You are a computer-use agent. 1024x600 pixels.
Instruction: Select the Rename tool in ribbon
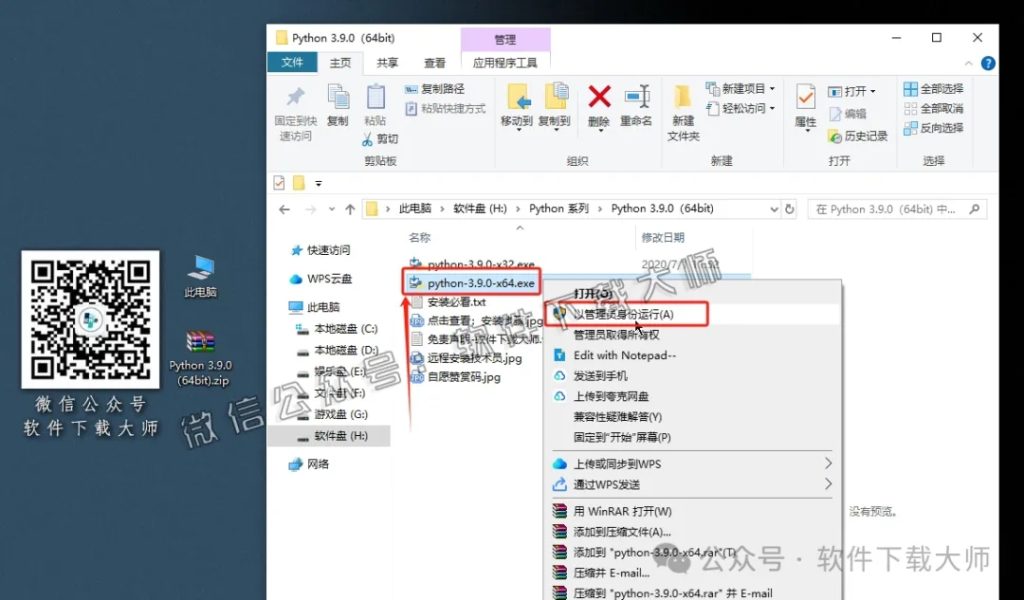coord(637,103)
